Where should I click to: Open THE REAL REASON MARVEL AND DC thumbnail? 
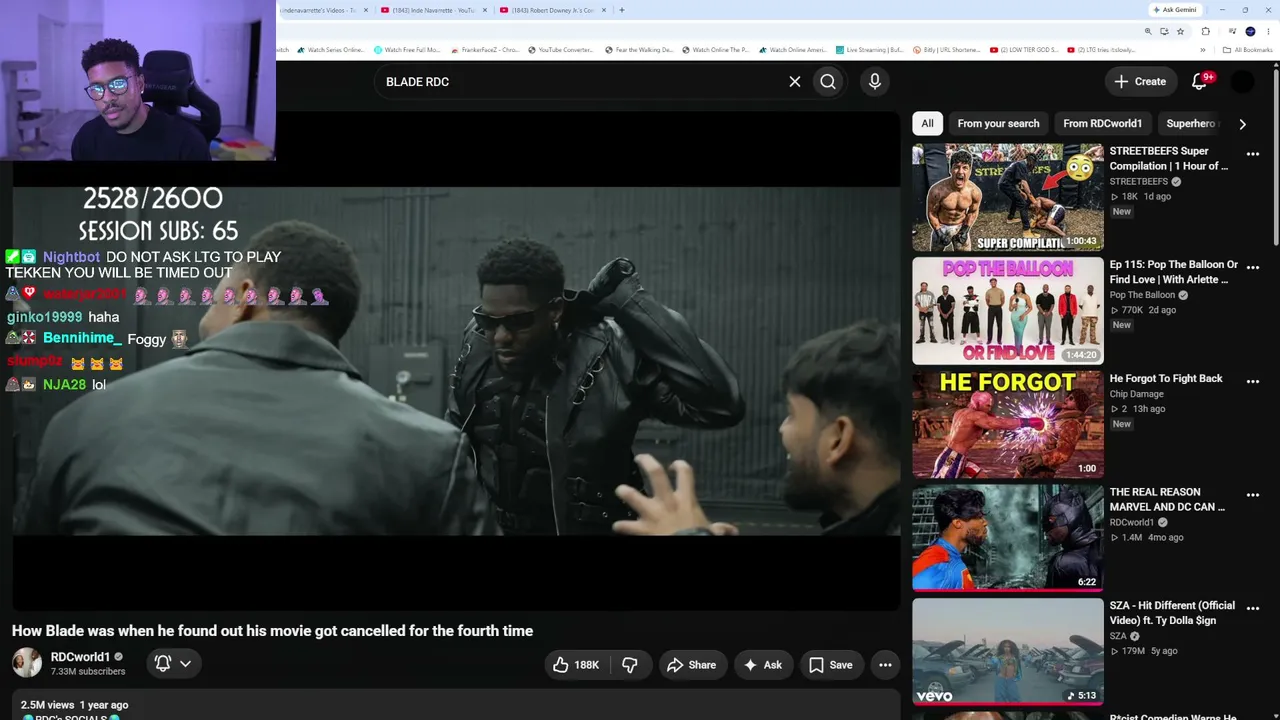pyautogui.click(x=1007, y=538)
